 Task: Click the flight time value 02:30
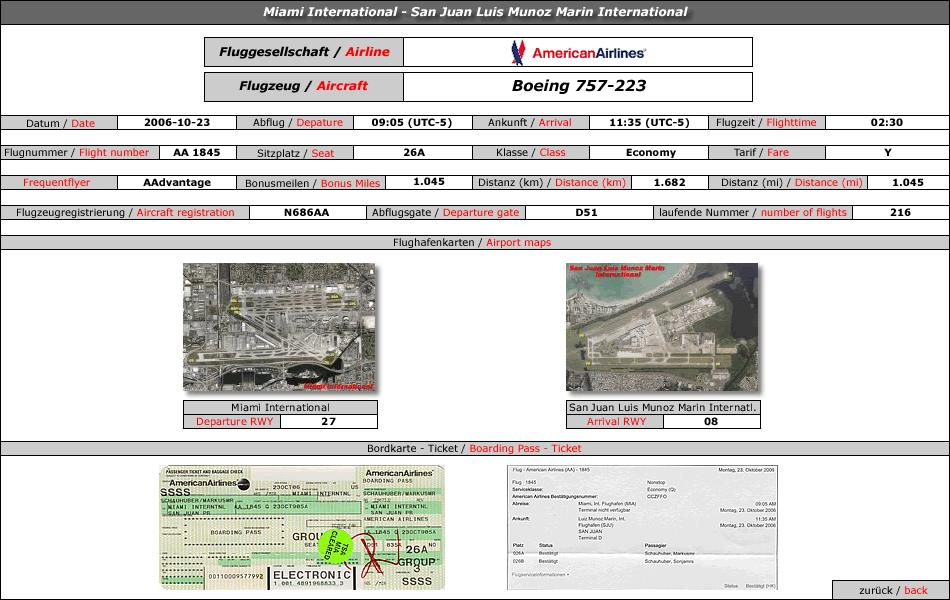click(887, 122)
